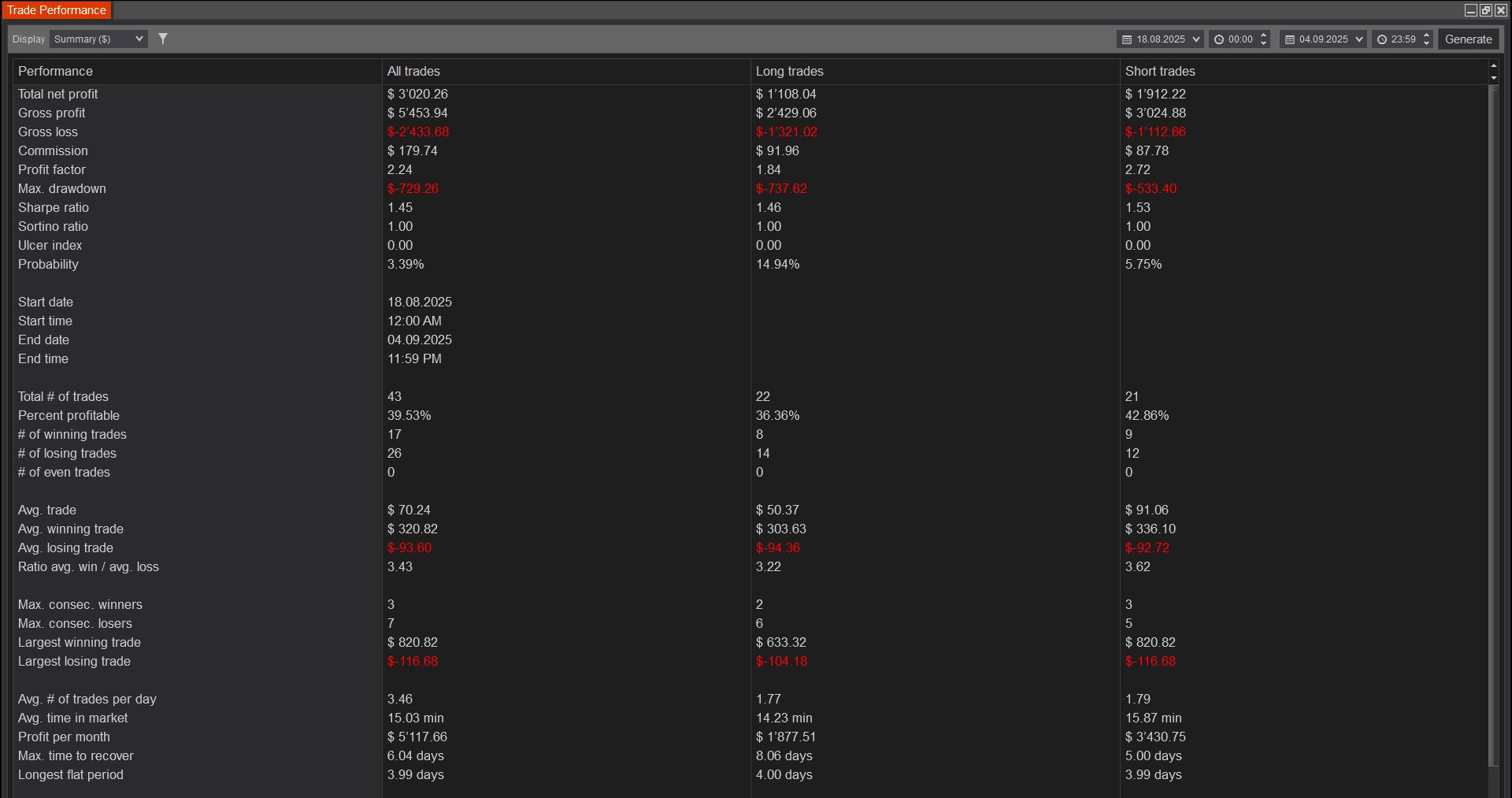The image size is (1512, 798).
Task: Click the end time clock icon
Action: tap(1382, 39)
